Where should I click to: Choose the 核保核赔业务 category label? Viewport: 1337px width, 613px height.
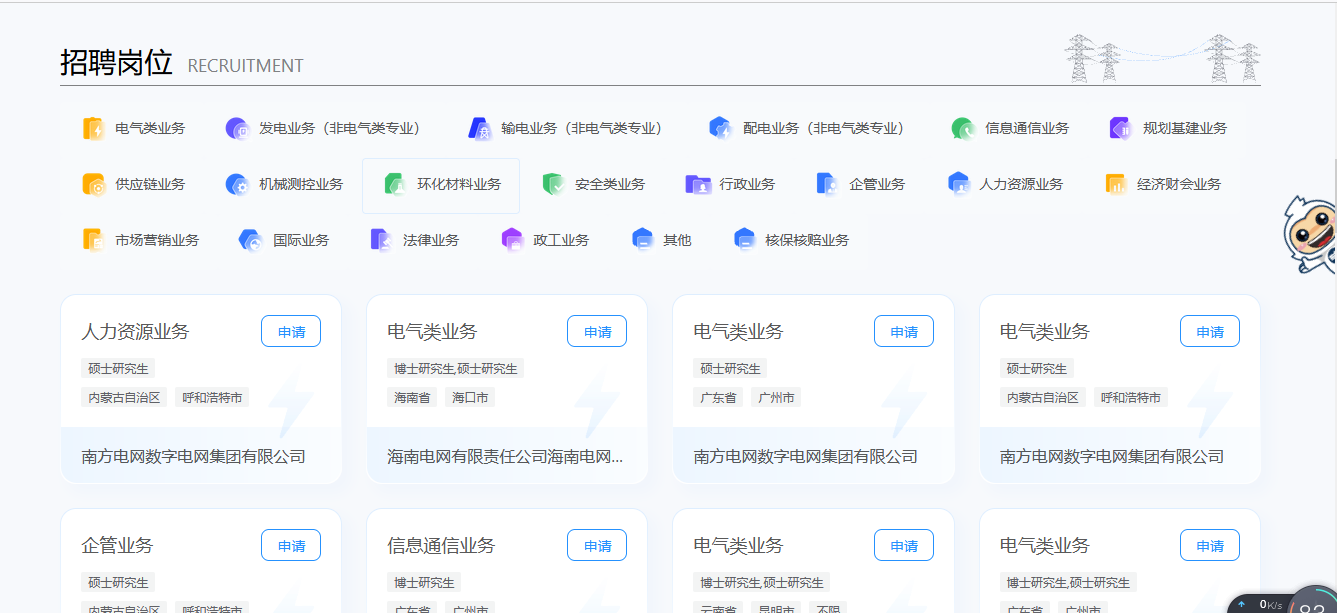click(807, 240)
